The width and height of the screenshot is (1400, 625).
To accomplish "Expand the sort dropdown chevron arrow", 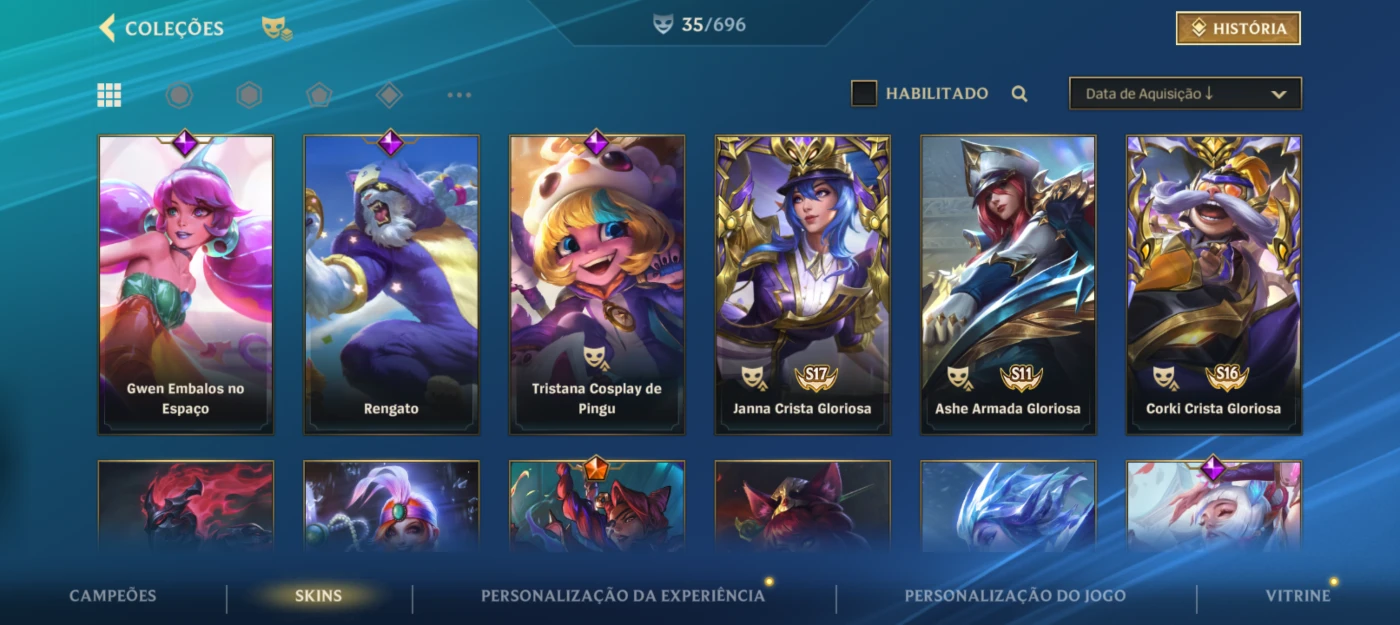I will [1278, 94].
